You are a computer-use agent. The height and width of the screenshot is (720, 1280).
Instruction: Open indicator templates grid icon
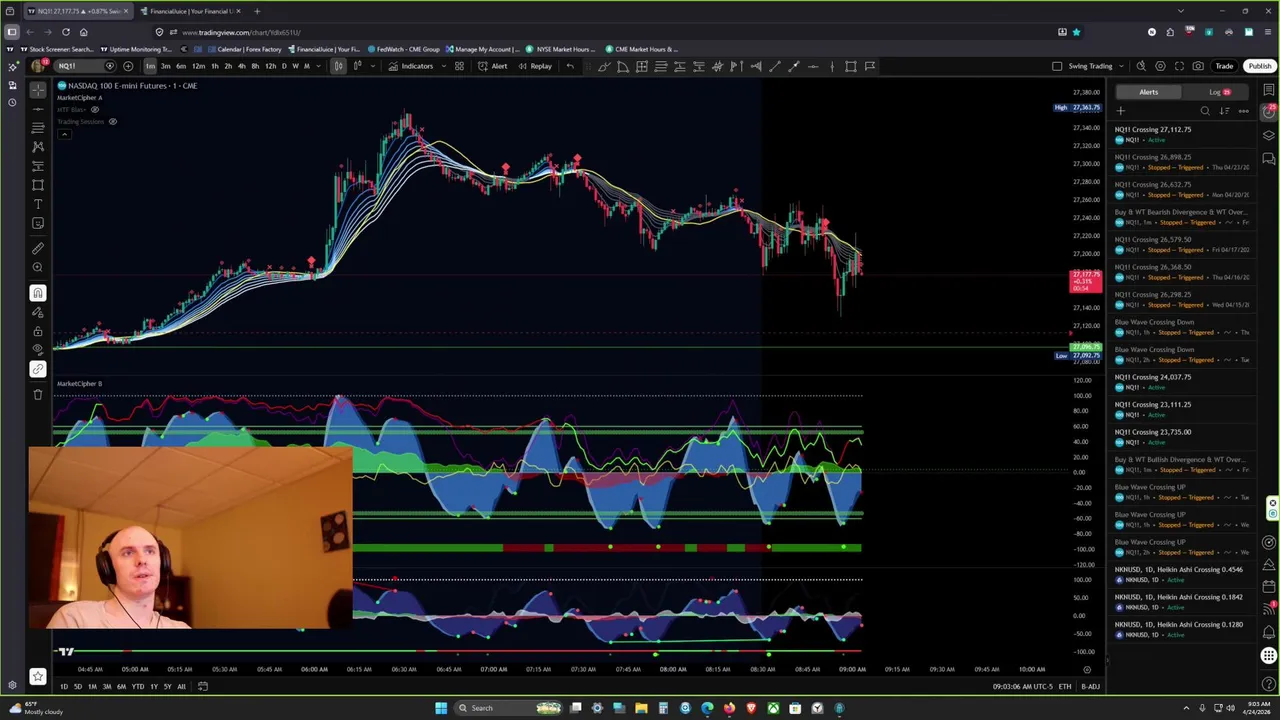point(459,66)
